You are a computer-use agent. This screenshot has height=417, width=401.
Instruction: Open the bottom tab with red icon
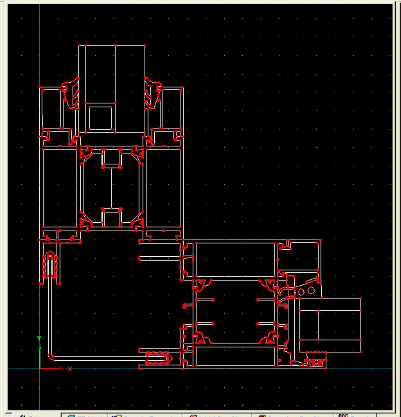click(217, 415)
